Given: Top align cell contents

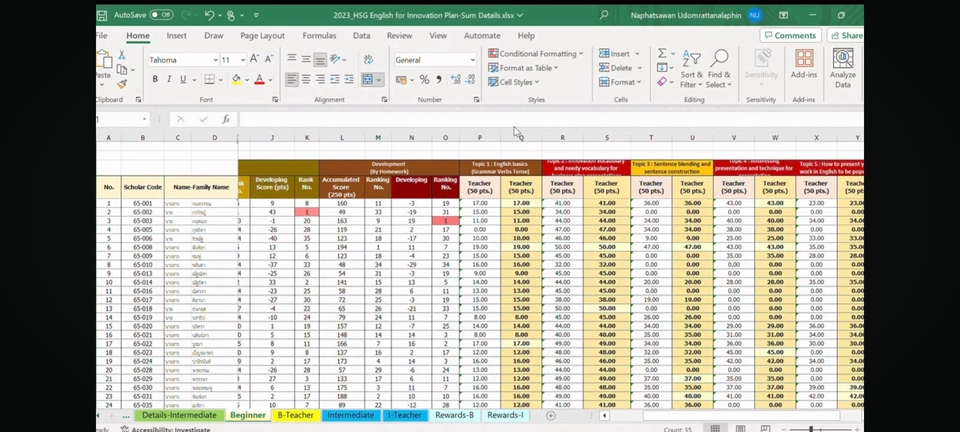Looking at the screenshot, I should click(x=292, y=59).
